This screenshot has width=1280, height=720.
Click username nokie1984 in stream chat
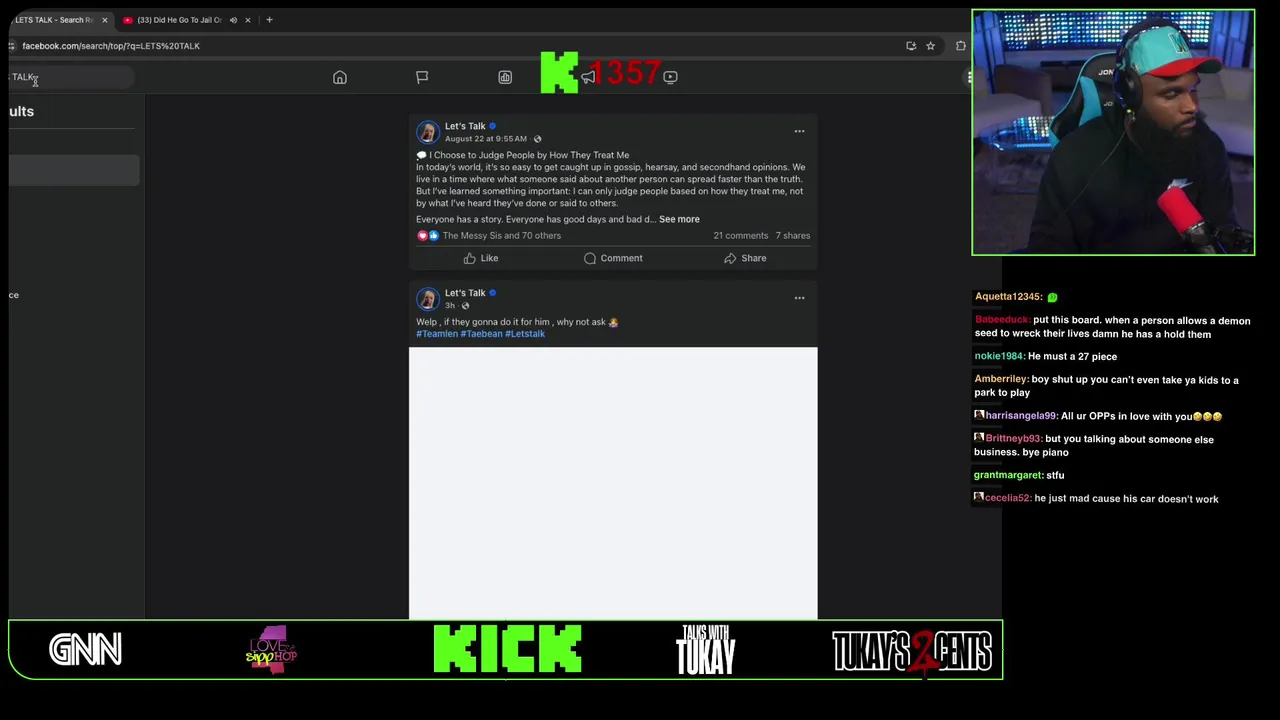coord(999,356)
